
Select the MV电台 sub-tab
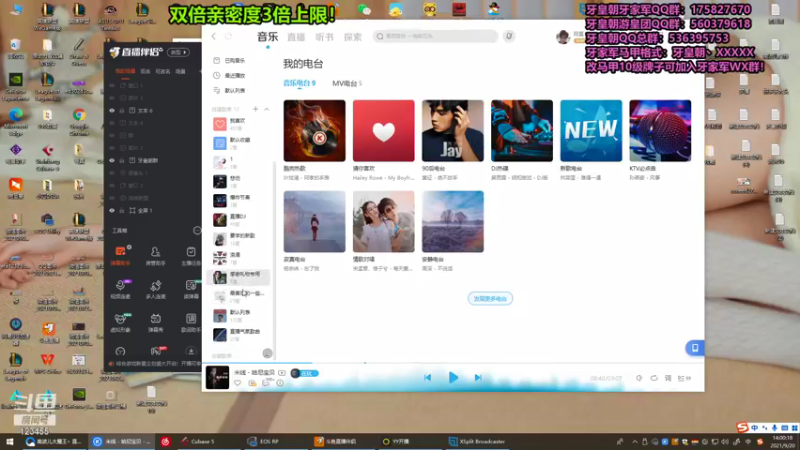click(x=347, y=83)
